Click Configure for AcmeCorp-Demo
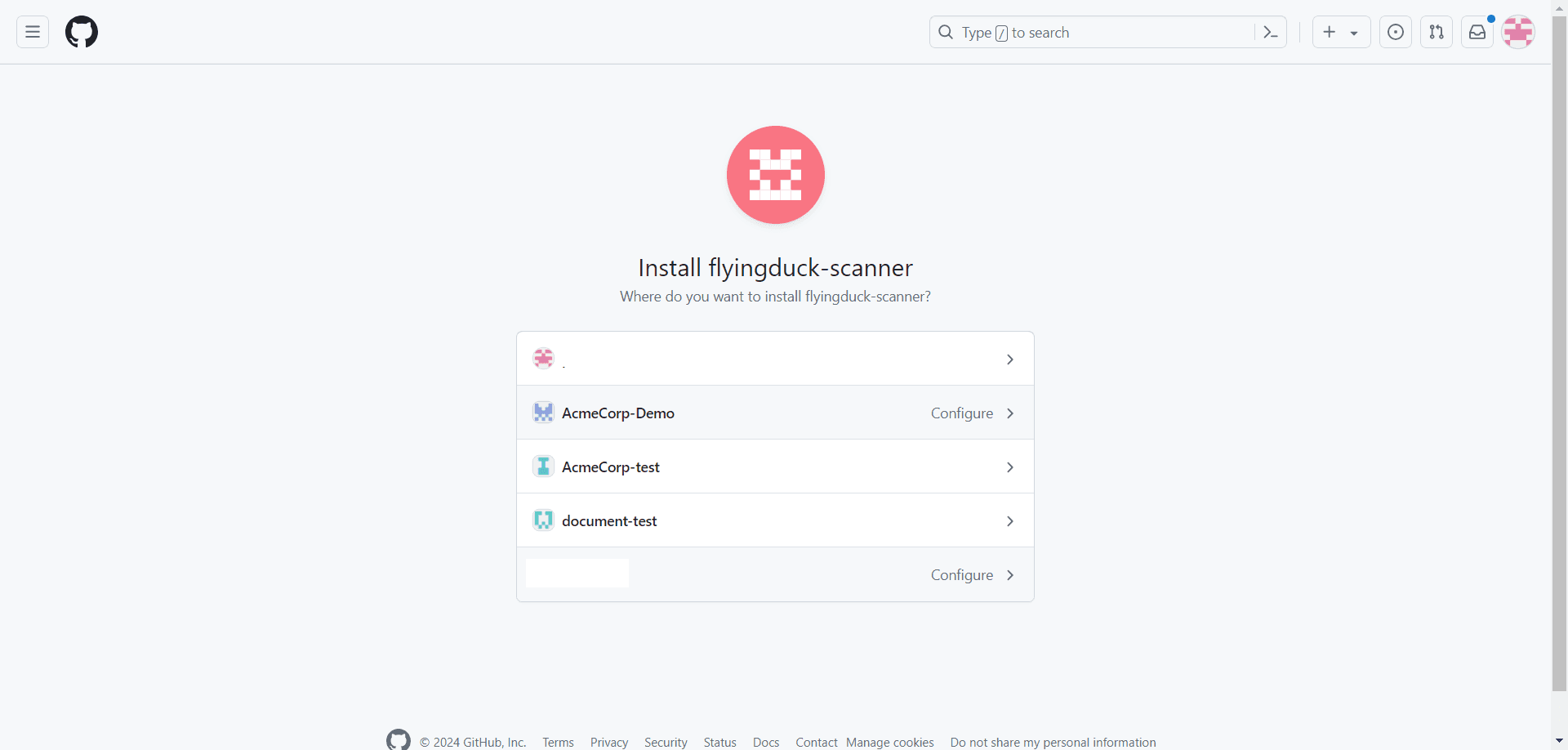Viewport: 1568px width, 750px height. (x=962, y=413)
